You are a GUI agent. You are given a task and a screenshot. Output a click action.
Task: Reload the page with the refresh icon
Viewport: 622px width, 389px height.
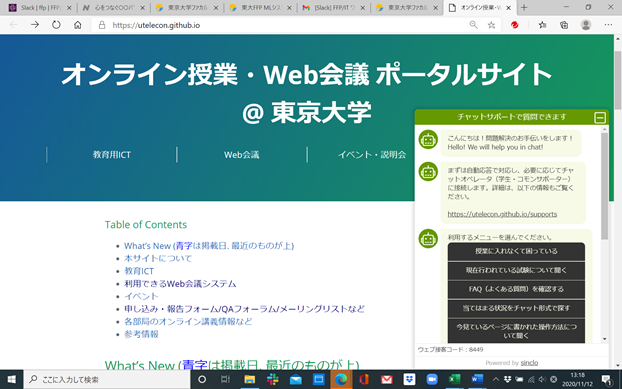(x=56, y=25)
